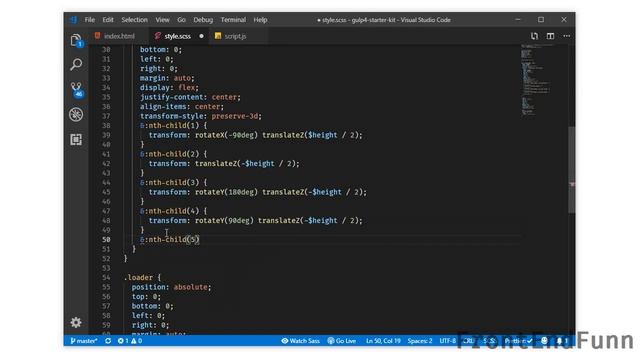Click the transform-style: preserve-3d line
Image resolution: width=640 pixels, height=360 pixels.
point(200,116)
